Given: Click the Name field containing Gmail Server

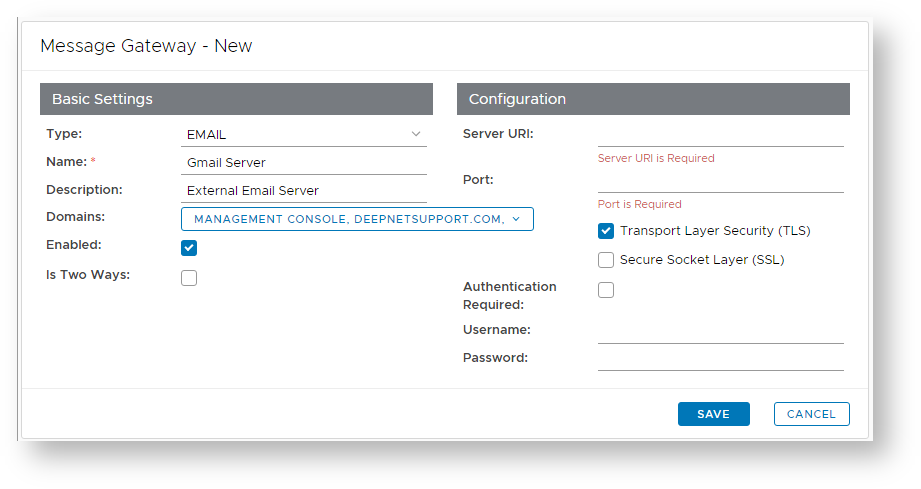Looking at the screenshot, I should (x=304, y=162).
